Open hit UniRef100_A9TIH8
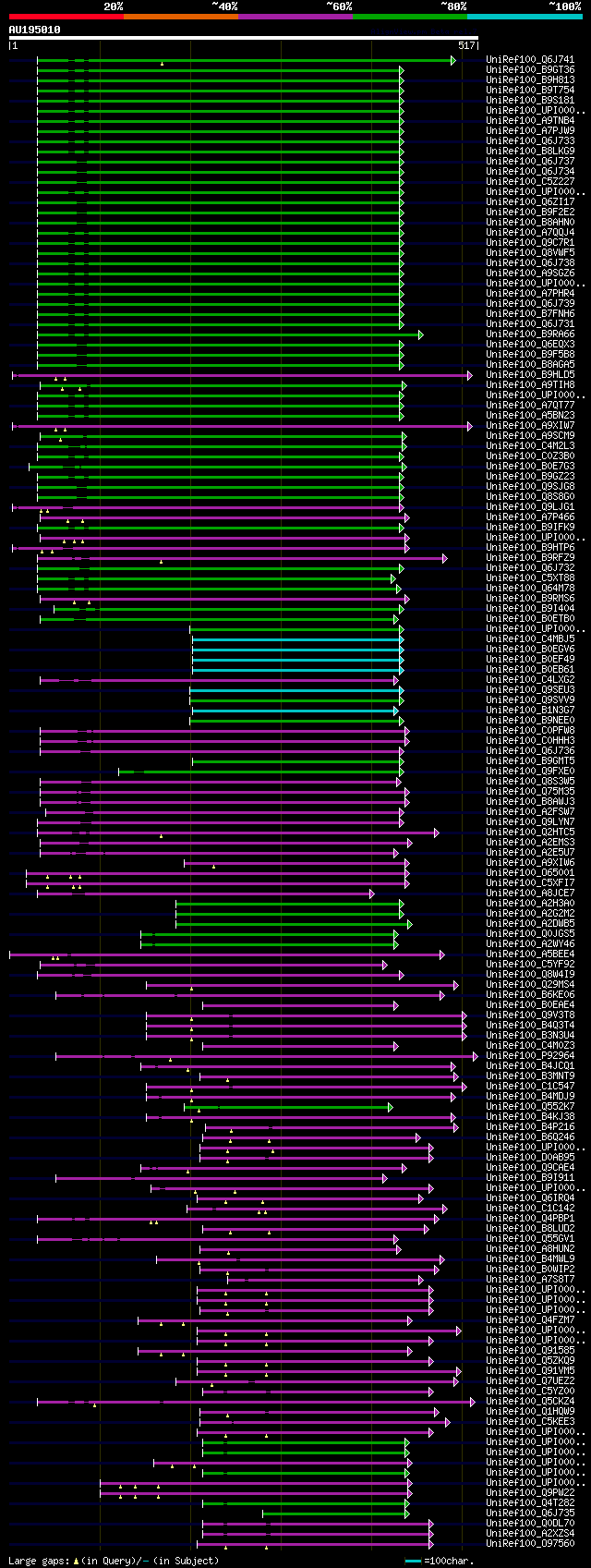Viewport: 591px width, 1568px height. [530, 385]
